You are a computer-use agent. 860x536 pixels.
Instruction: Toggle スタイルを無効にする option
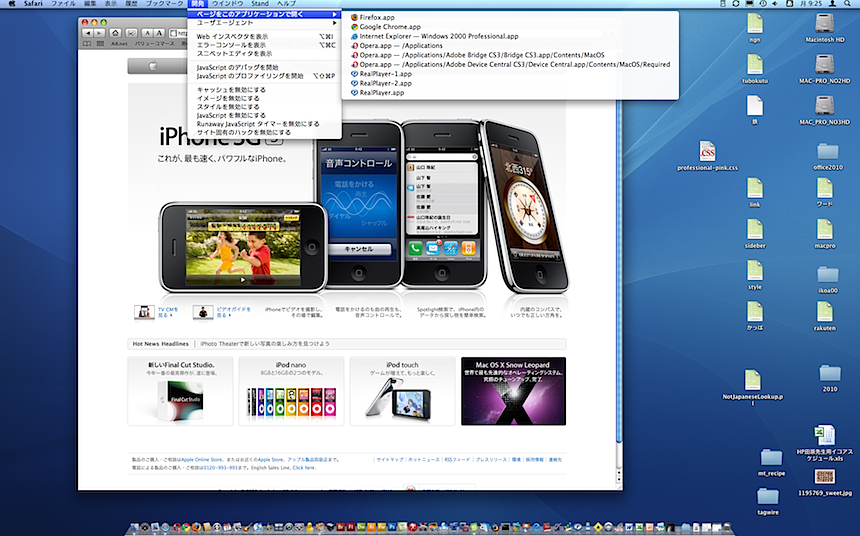[264, 106]
